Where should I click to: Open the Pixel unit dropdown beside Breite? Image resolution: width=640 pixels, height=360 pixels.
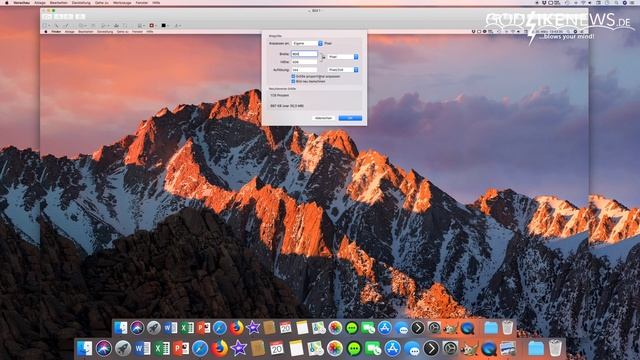(x=343, y=57)
